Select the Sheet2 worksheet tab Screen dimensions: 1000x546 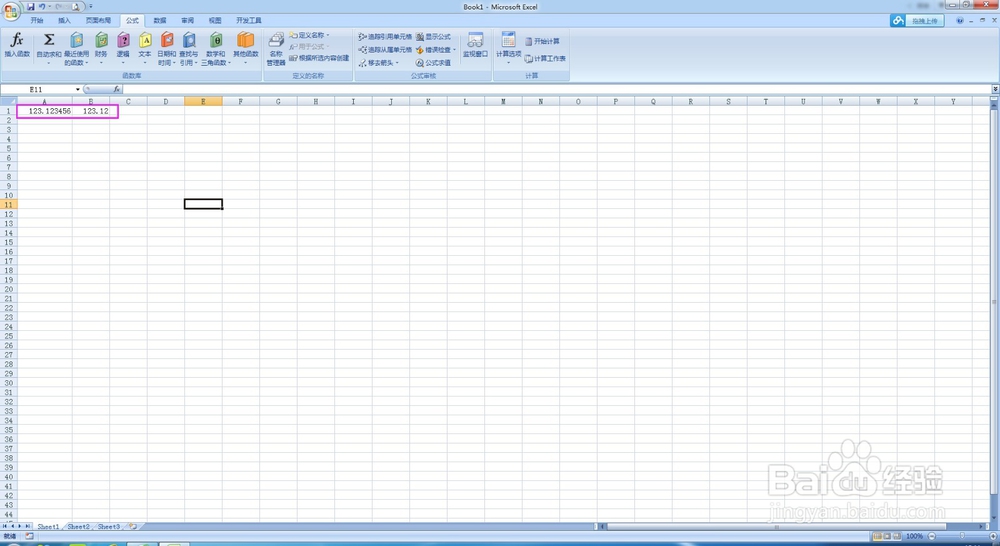point(78,526)
